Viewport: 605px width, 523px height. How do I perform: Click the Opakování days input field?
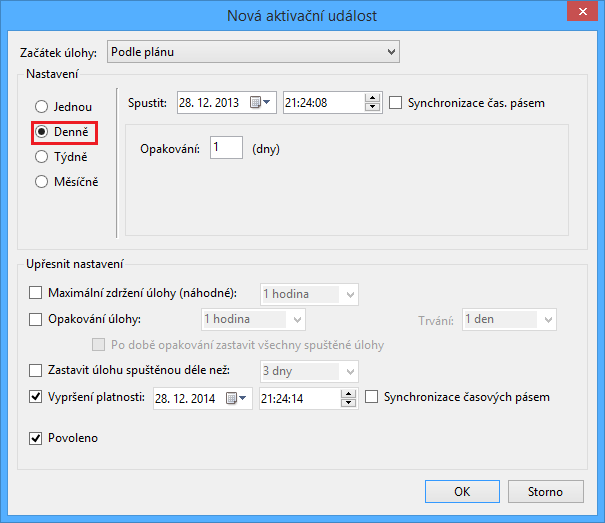pyautogui.click(x=226, y=149)
